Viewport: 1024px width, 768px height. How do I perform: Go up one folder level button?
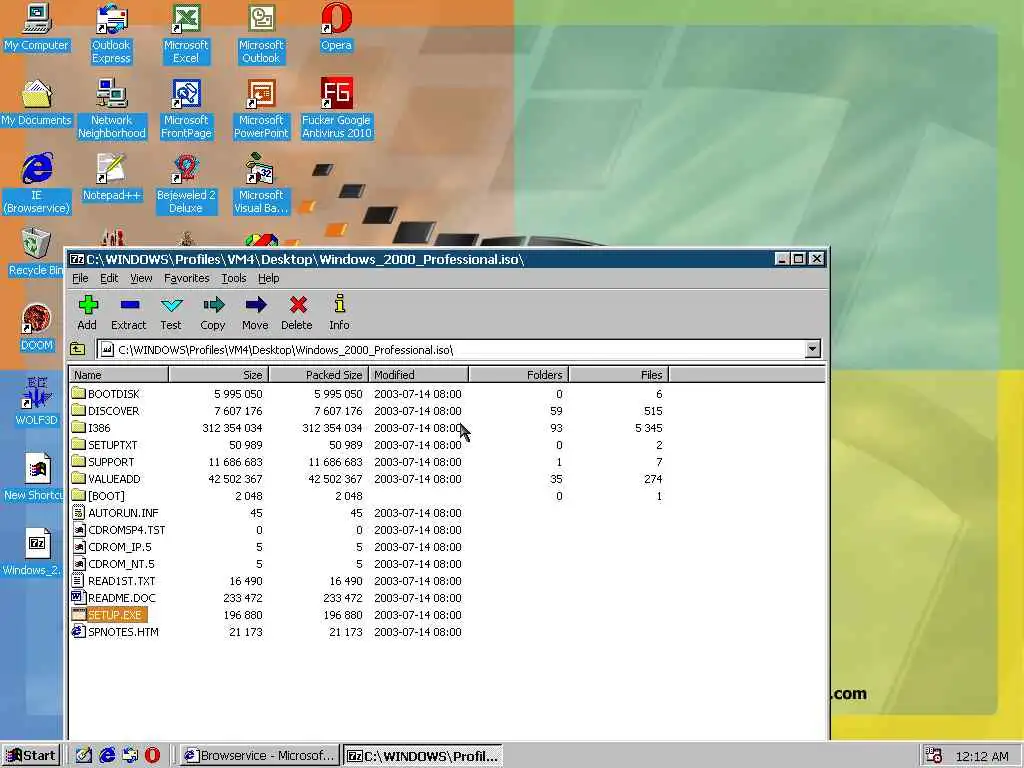78,349
